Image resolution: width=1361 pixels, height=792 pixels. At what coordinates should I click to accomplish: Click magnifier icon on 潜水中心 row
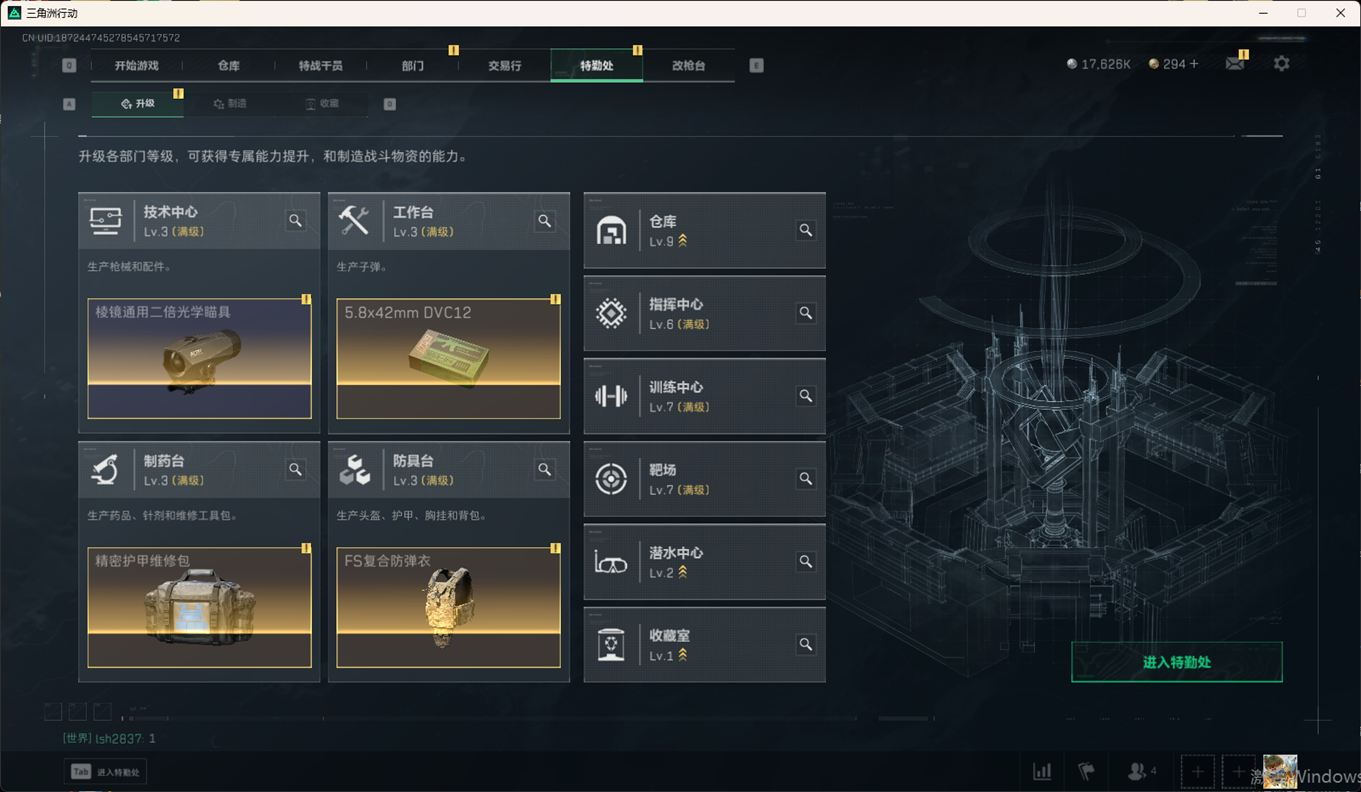(x=805, y=562)
